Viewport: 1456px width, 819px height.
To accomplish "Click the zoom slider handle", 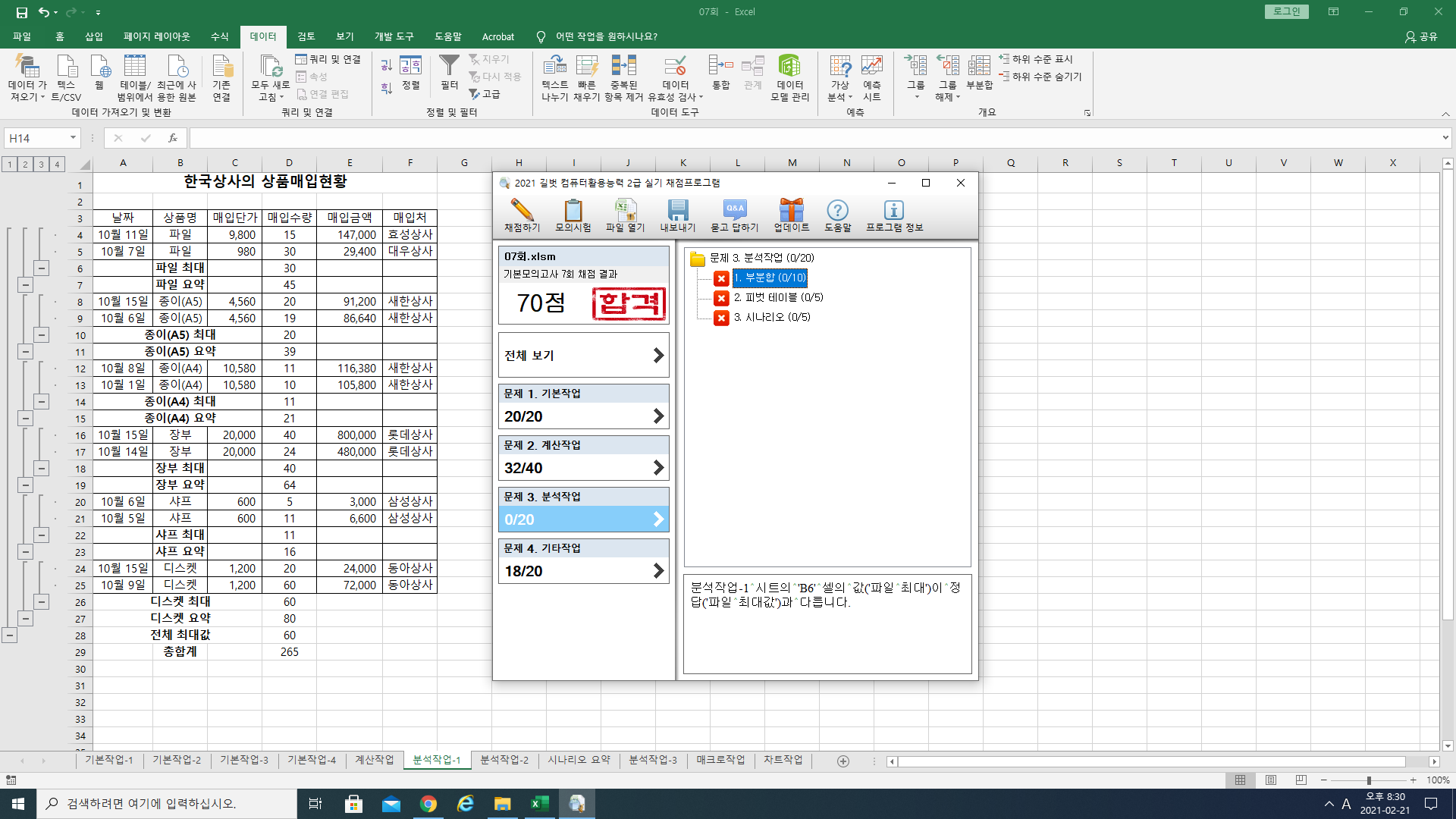I will coord(1369,780).
